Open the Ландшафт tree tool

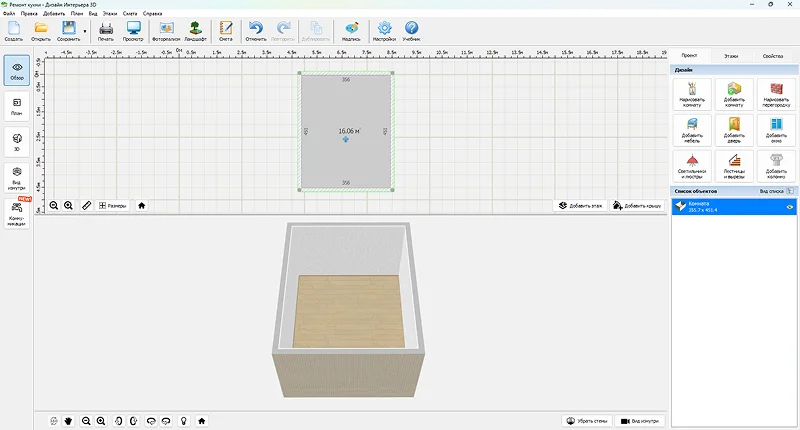(x=195, y=31)
